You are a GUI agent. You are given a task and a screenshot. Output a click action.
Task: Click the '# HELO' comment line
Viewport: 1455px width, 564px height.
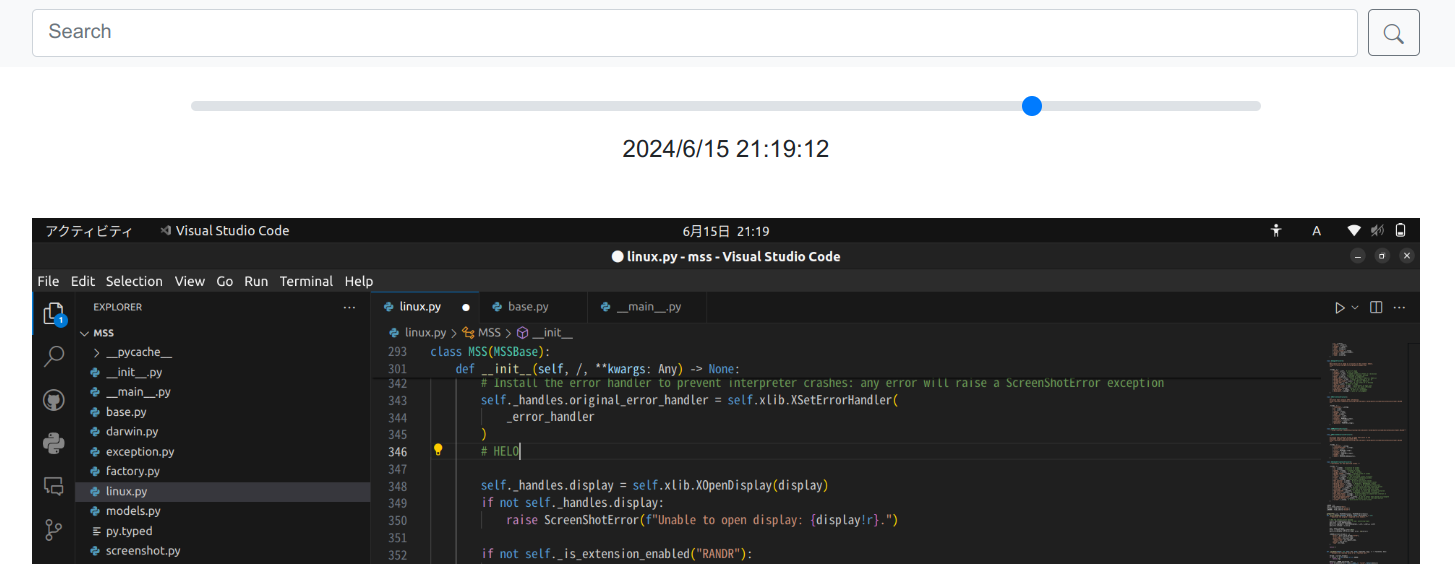tap(500, 451)
